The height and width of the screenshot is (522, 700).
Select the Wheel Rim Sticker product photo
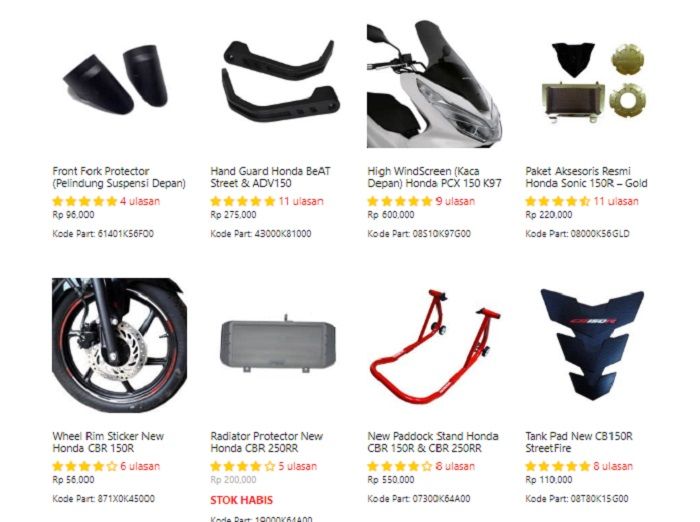(119, 345)
